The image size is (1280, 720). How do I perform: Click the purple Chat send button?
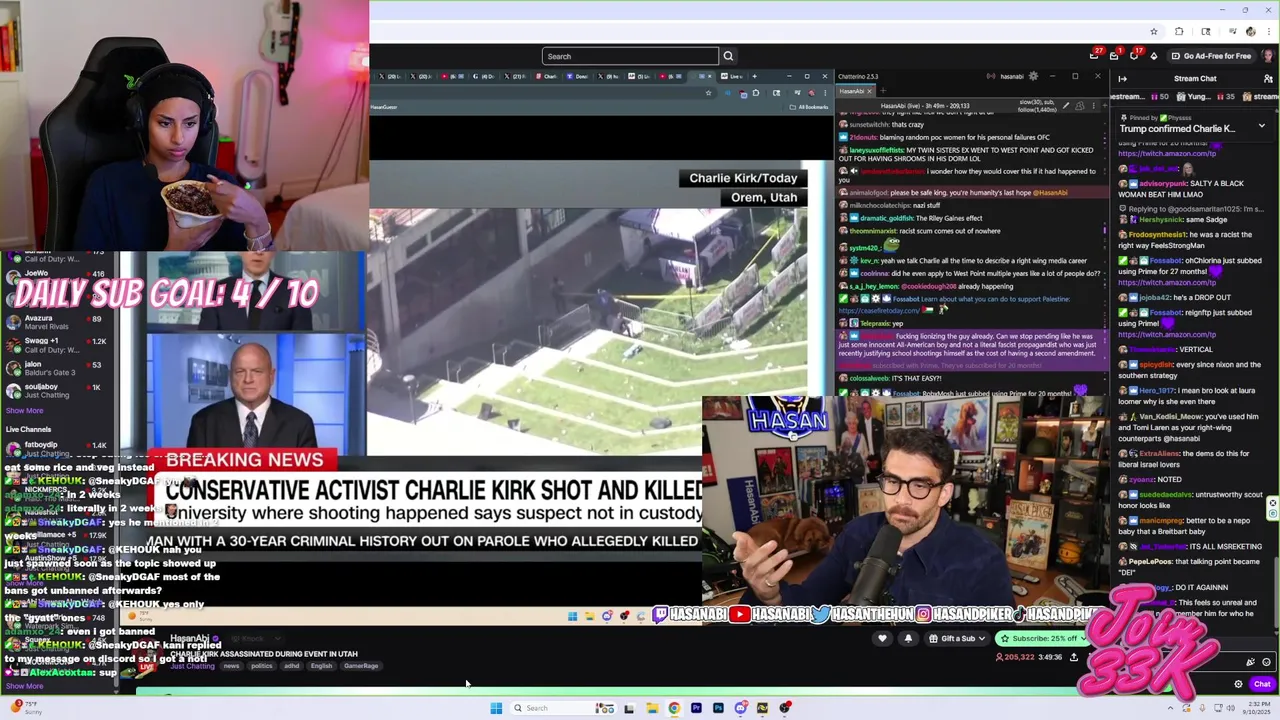tap(1262, 684)
